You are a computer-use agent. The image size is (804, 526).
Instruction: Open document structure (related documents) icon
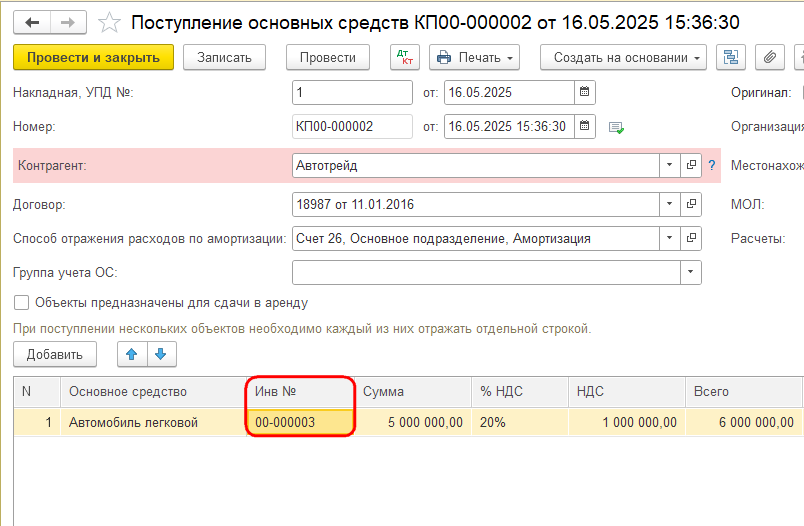731,57
